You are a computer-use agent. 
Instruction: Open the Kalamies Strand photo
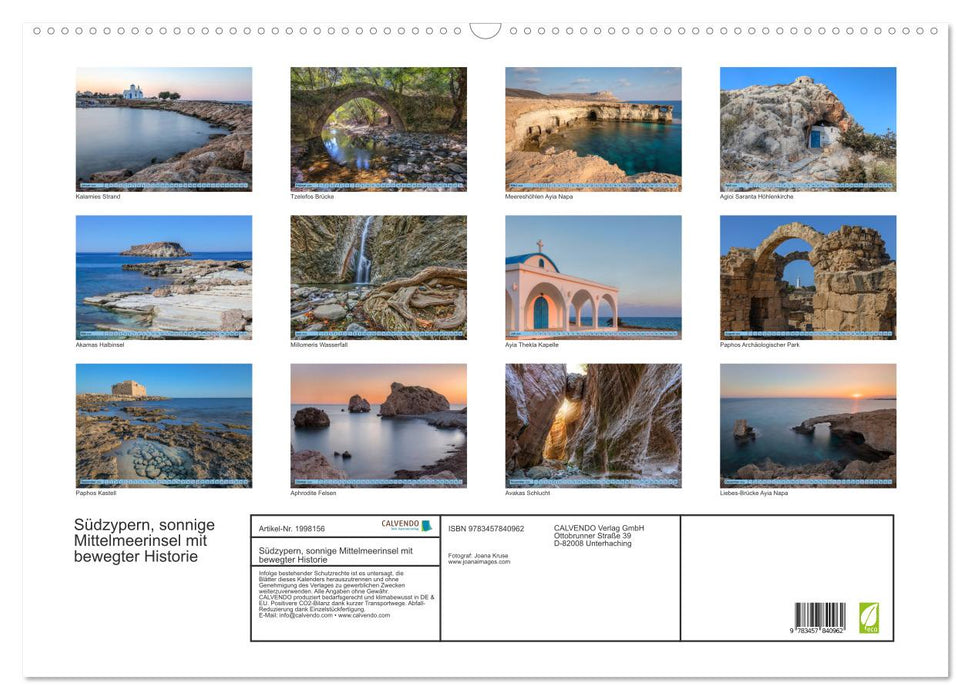coord(164,129)
